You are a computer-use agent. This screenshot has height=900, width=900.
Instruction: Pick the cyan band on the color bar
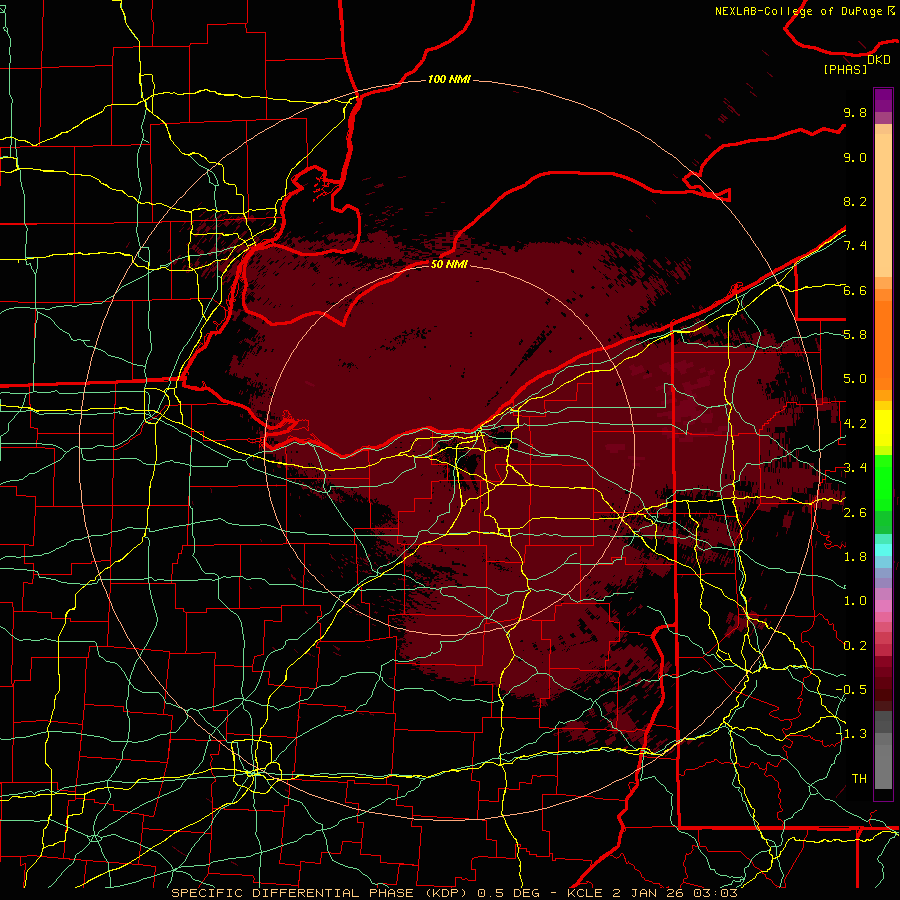coord(883,550)
